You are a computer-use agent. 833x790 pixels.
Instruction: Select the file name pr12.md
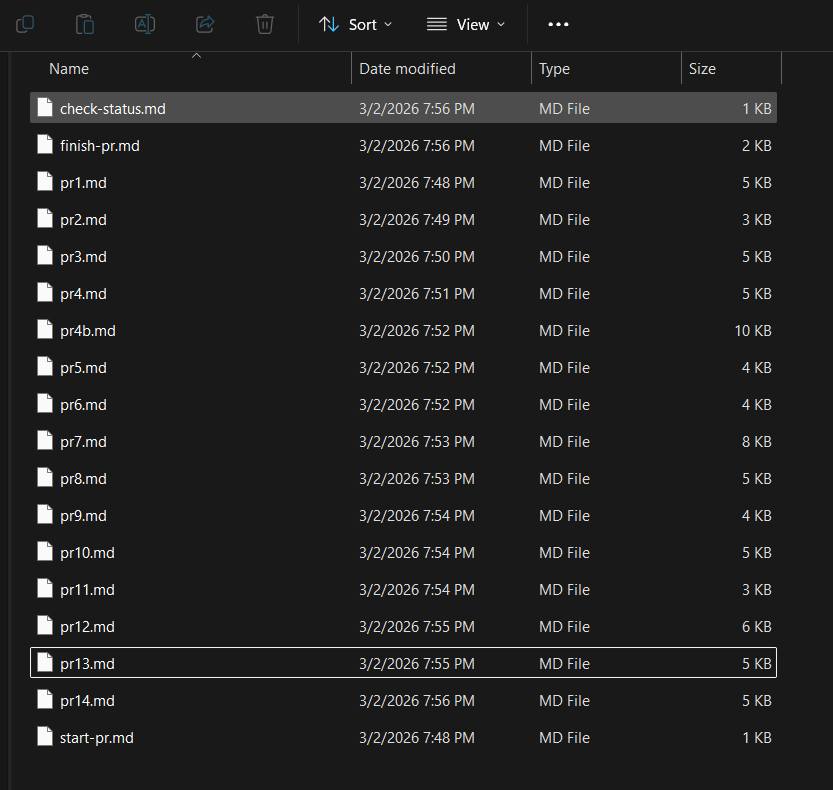tap(87, 627)
